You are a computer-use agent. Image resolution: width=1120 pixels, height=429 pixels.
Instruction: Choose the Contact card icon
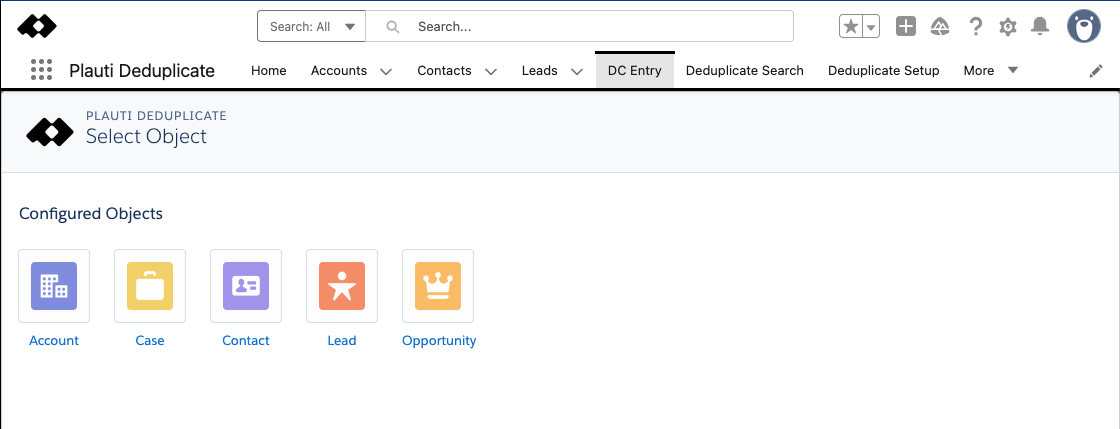point(246,286)
